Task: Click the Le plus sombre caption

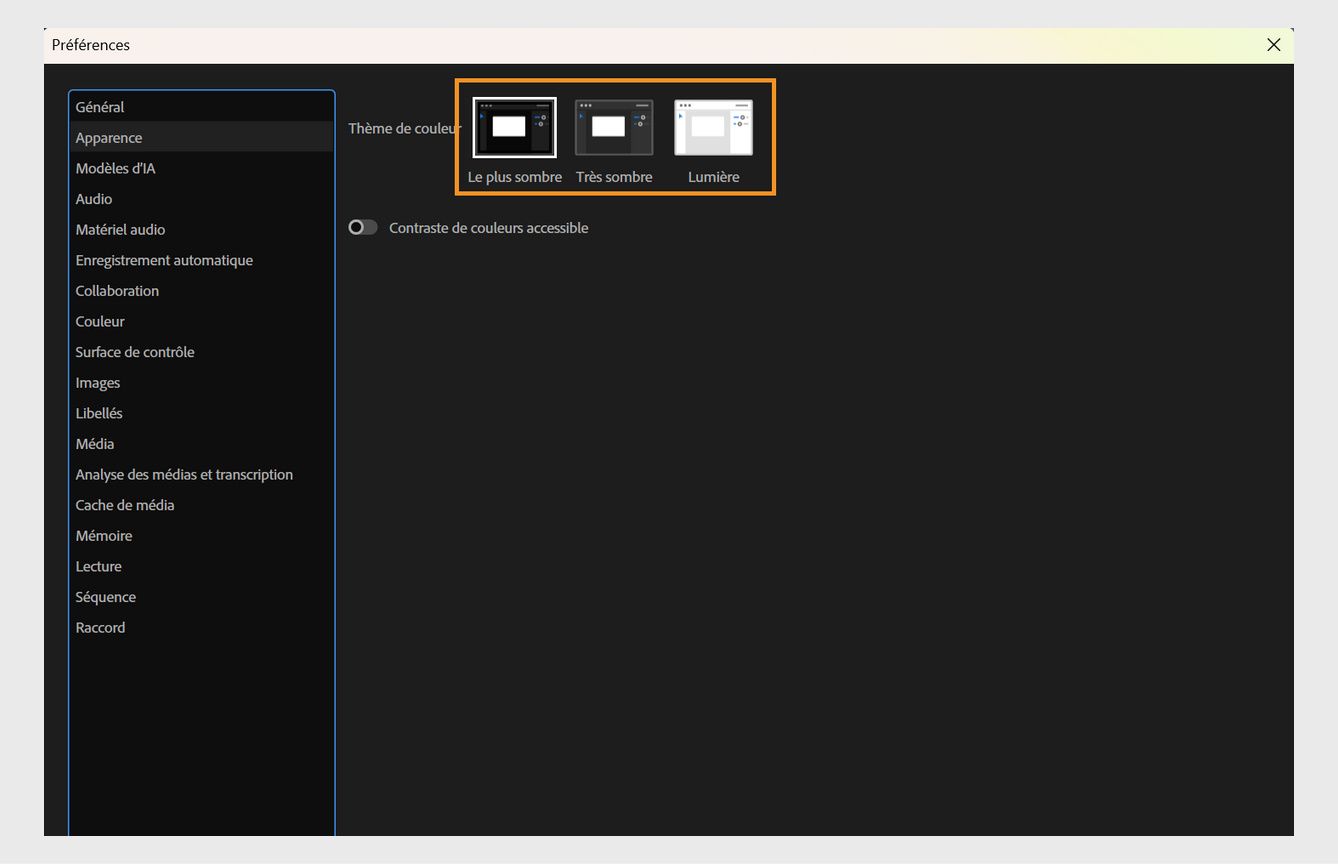Action: point(515,177)
